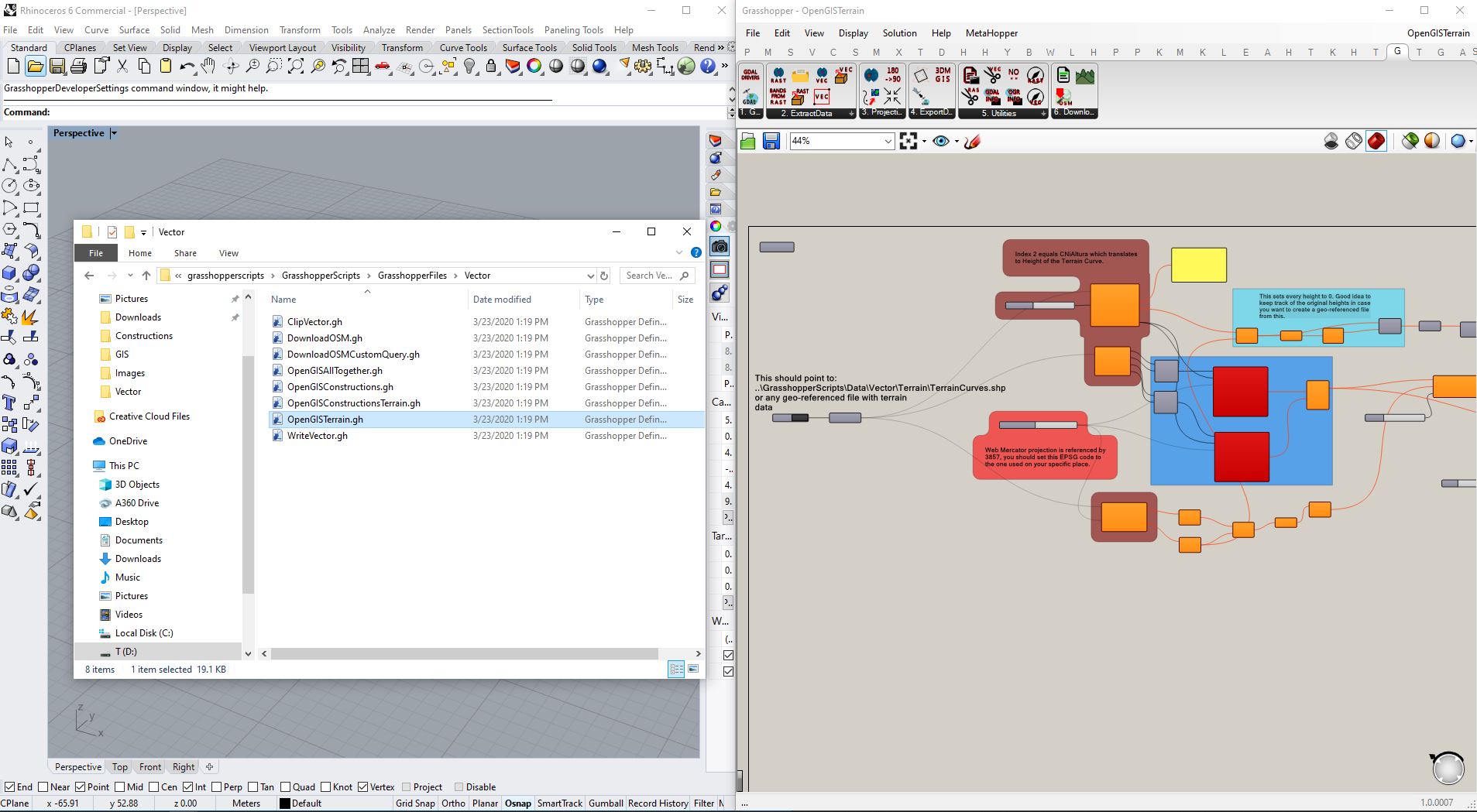Toggle the Gumball status bar button
This screenshot has width=1477, height=812.
(605, 803)
